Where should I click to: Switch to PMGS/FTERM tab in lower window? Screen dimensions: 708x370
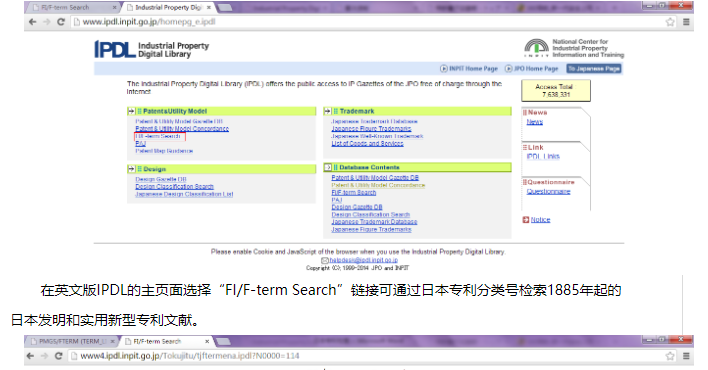tap(73, 341)
